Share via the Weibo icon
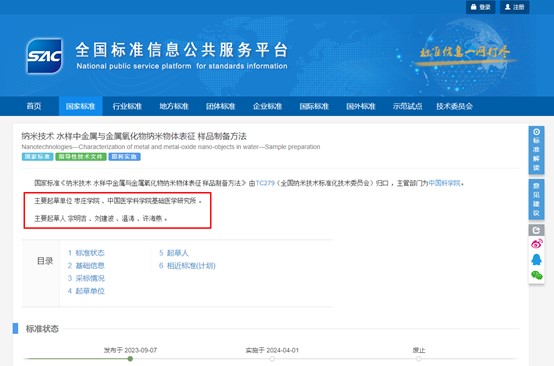Viewport: 554px width, 366px height. pos(536,244)
